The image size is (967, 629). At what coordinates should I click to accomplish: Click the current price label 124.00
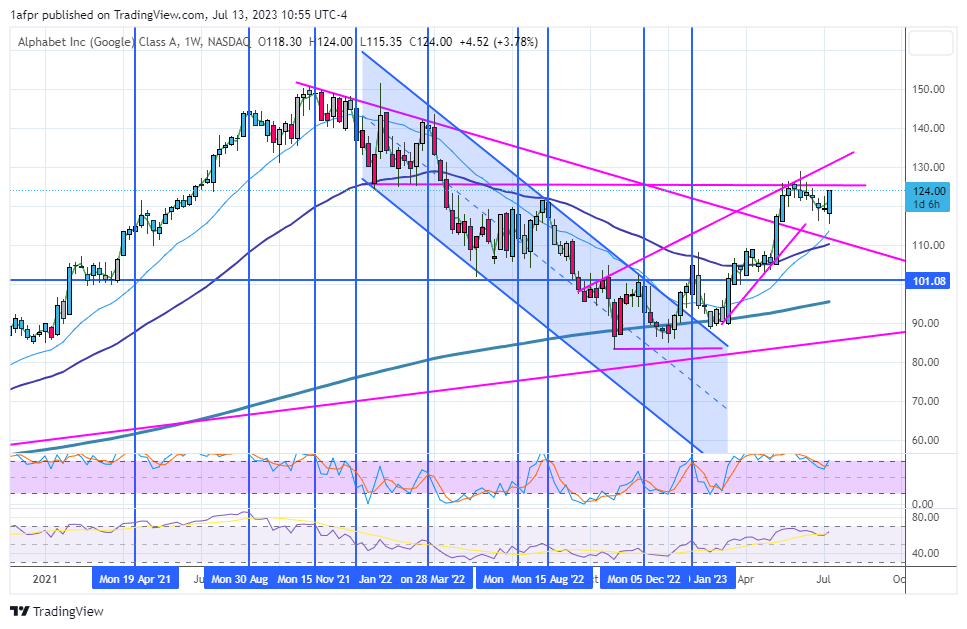[x=929, y=192]
